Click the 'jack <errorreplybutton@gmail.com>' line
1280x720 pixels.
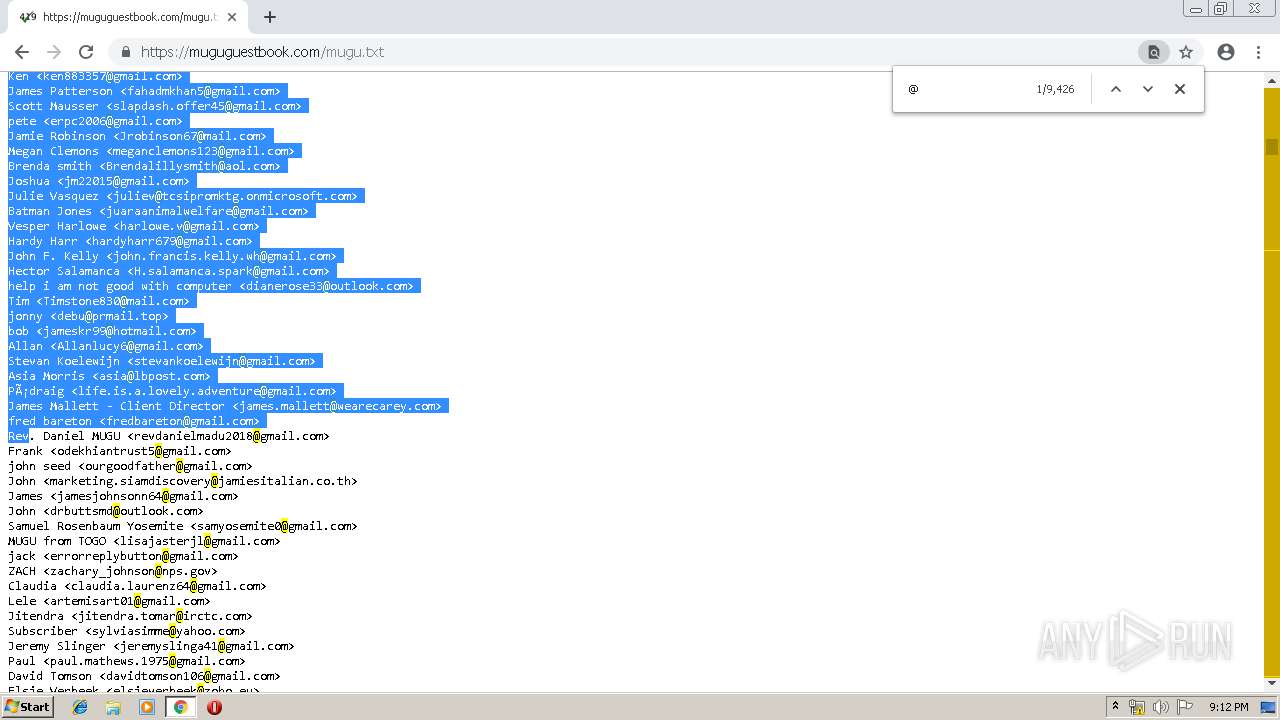123,556
